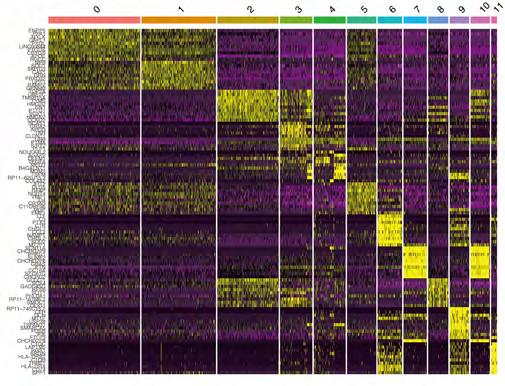Pick the cluster label "6"
This screenshot has height=386, width=505.
[392, 9]
